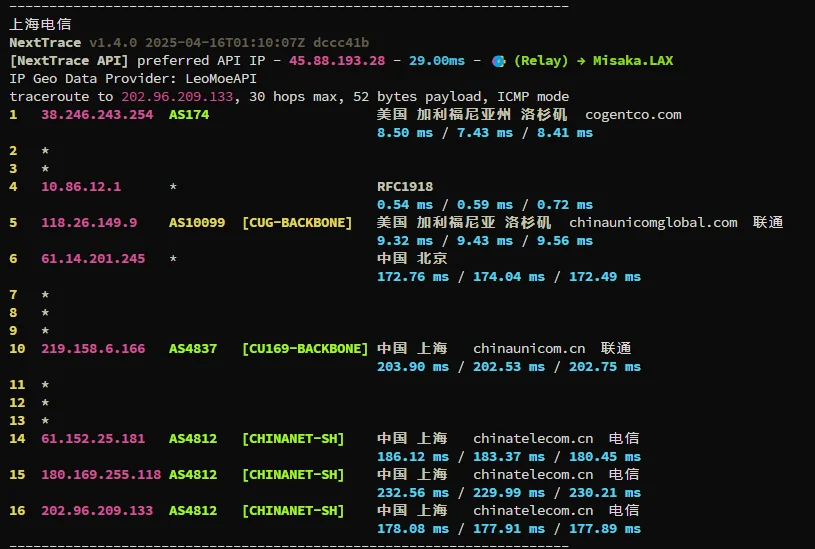Click the [CU169-BACKBONE] tag
The image size is (815, 549).
305,349
